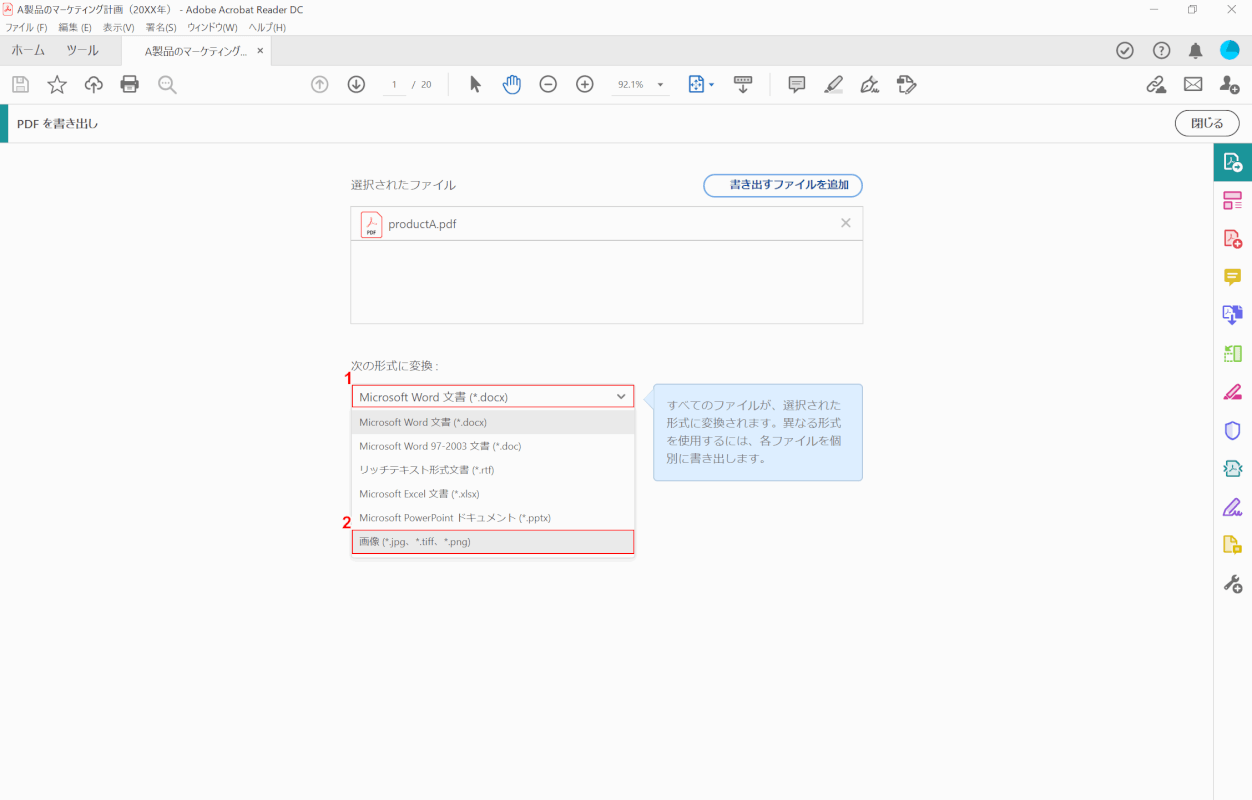The width and height of the screenshot is (1252, 800).
Task: Click the star bookmark icon
Action: [57, 85]
